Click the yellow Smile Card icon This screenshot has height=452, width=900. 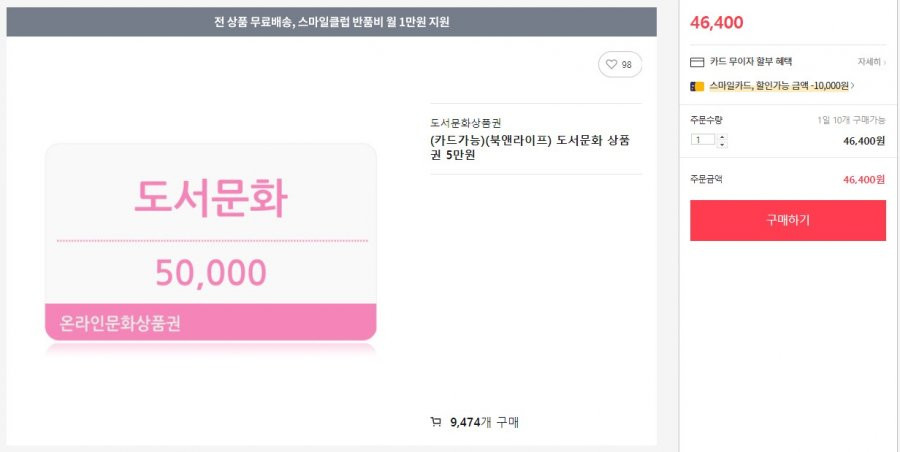point(697,87)
